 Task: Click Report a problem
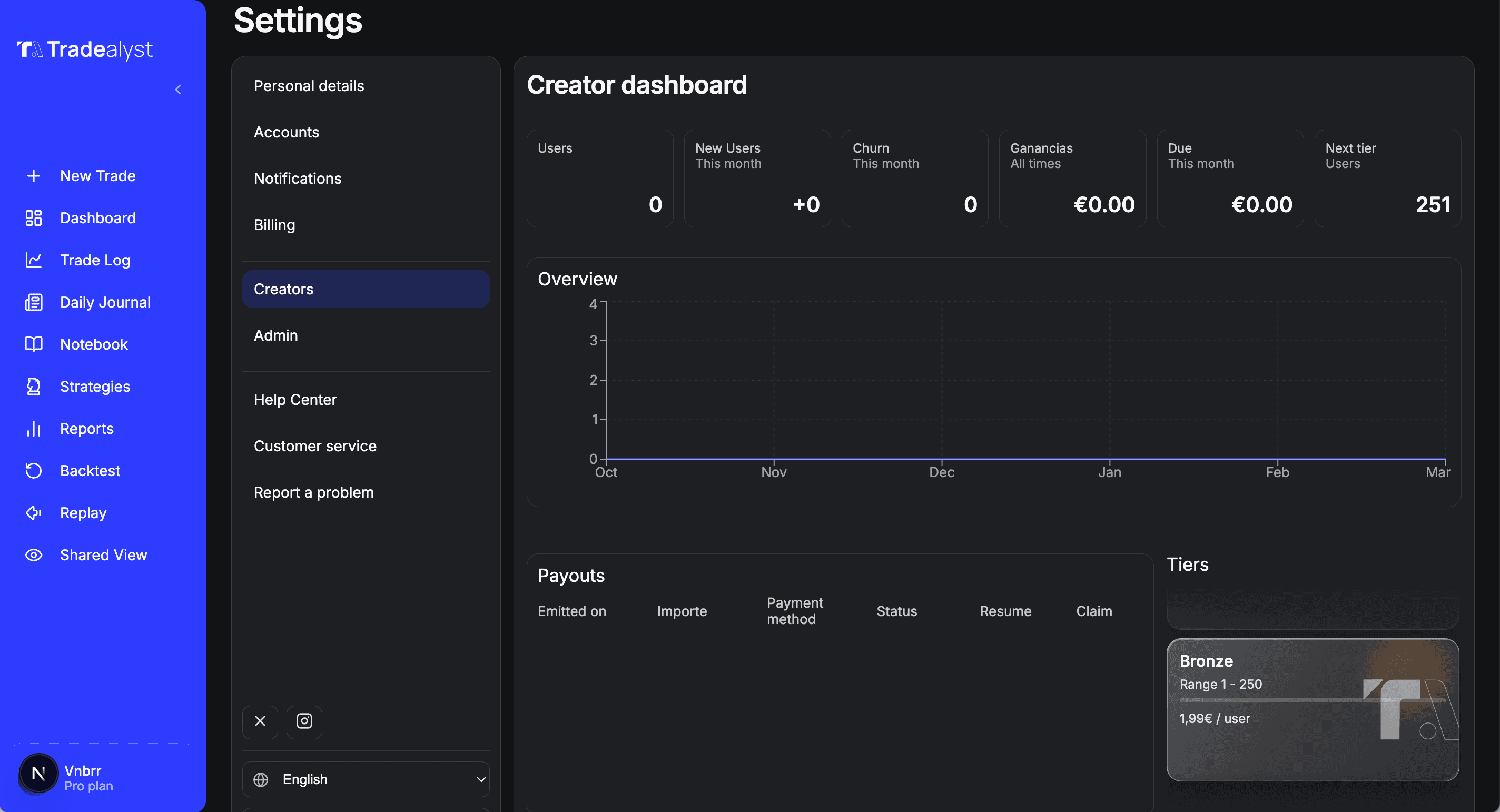point(314,492)
